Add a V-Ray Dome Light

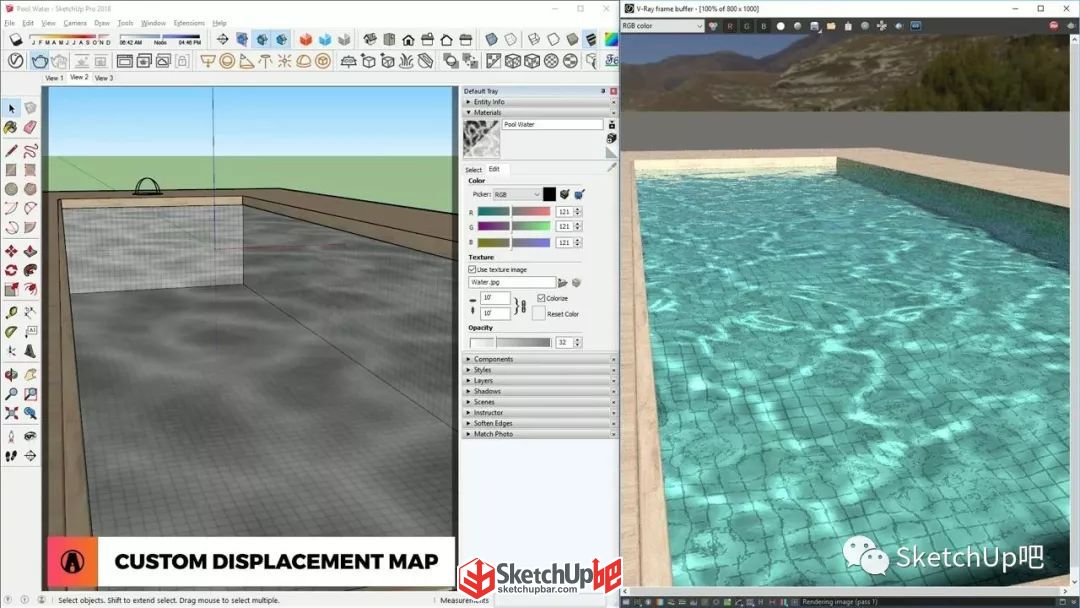pos(304,61)
